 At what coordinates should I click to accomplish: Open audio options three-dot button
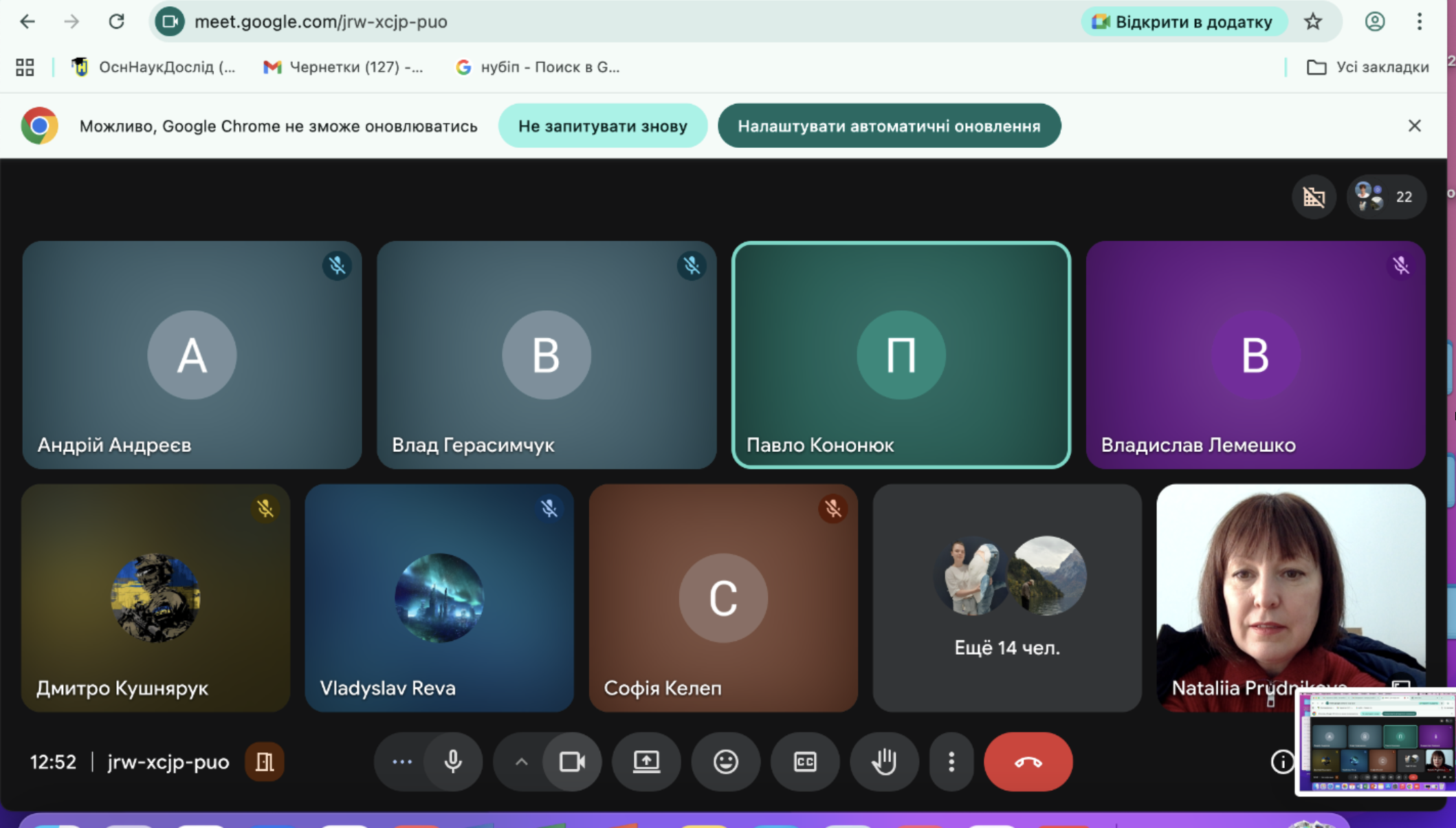point(402,761)
